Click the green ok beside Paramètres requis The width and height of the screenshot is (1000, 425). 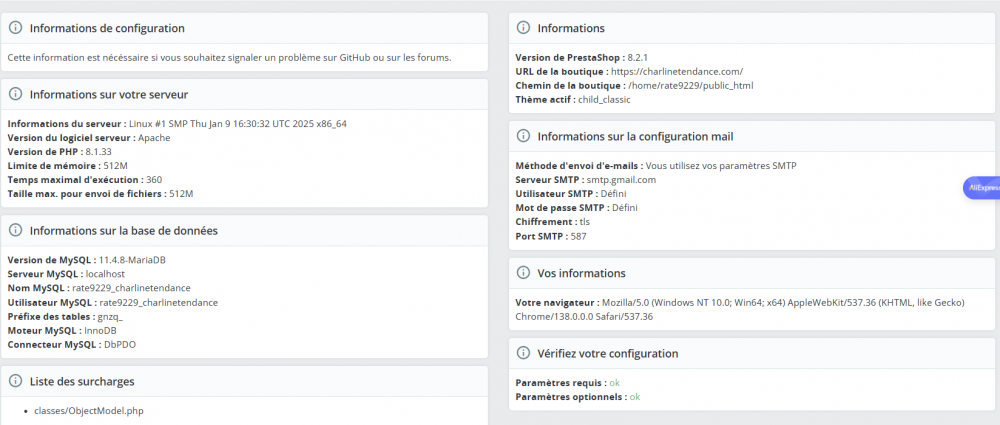click(x=615, y=383)
